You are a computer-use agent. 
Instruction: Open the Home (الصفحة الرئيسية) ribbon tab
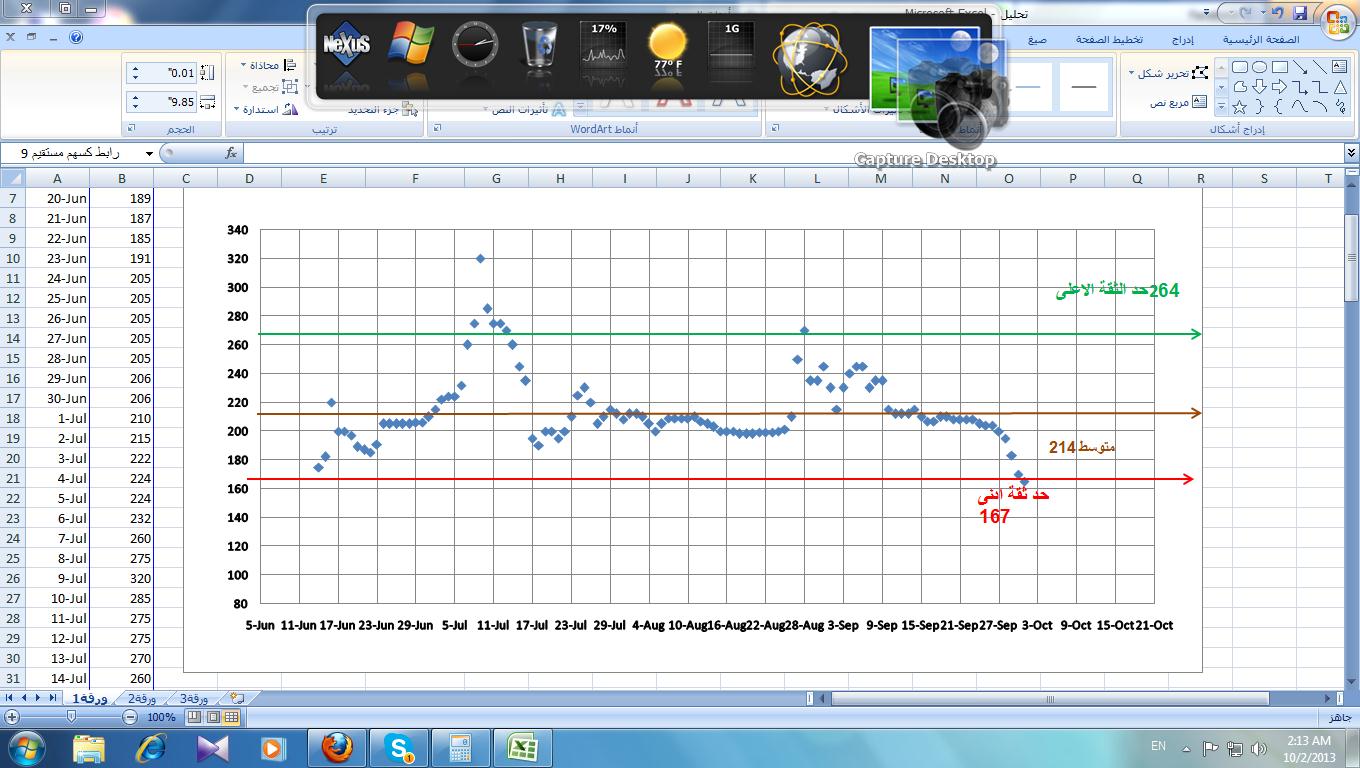(1261, 40)
